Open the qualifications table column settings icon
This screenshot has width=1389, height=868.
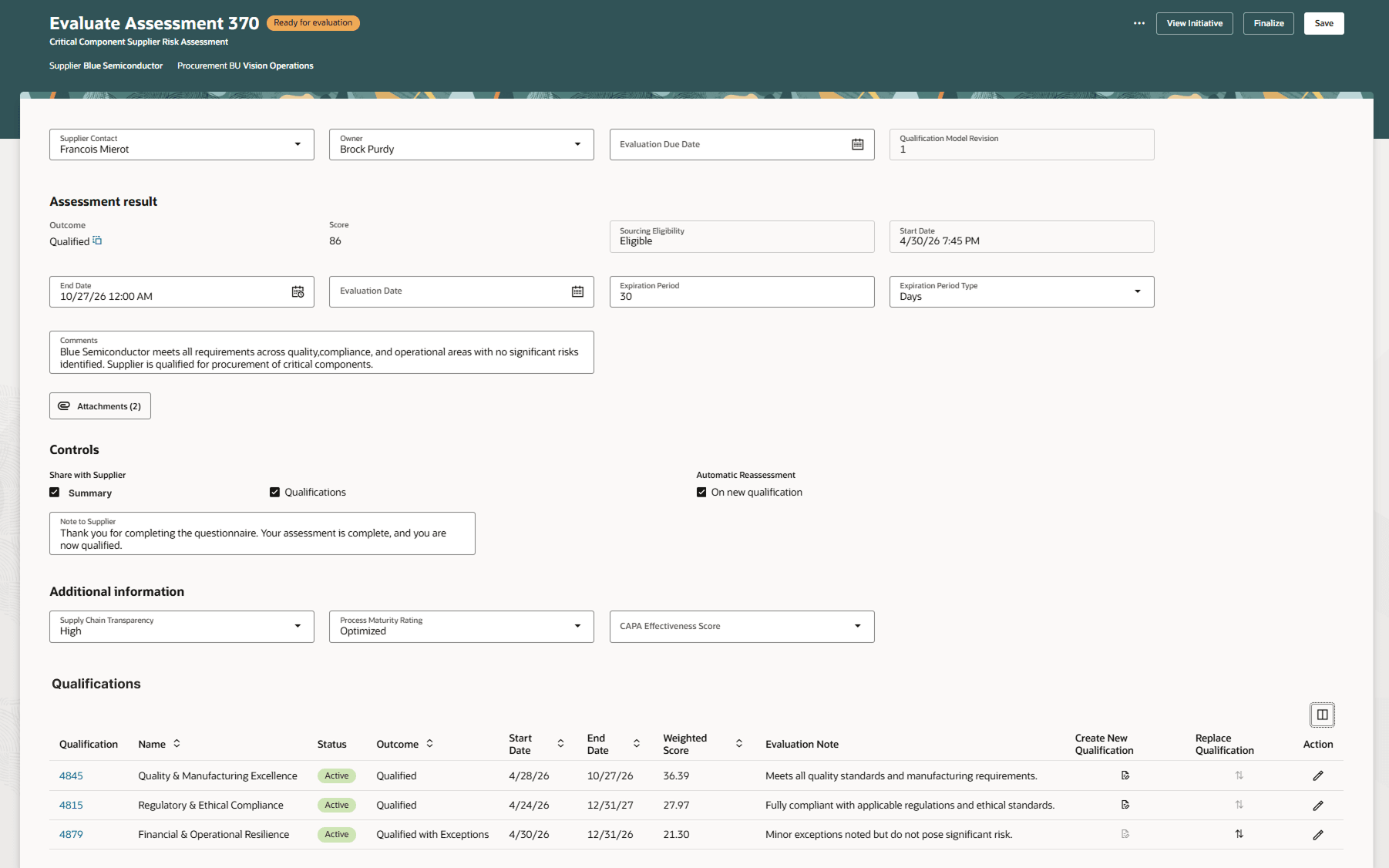pyautogui.click(x=1322, y=715)
